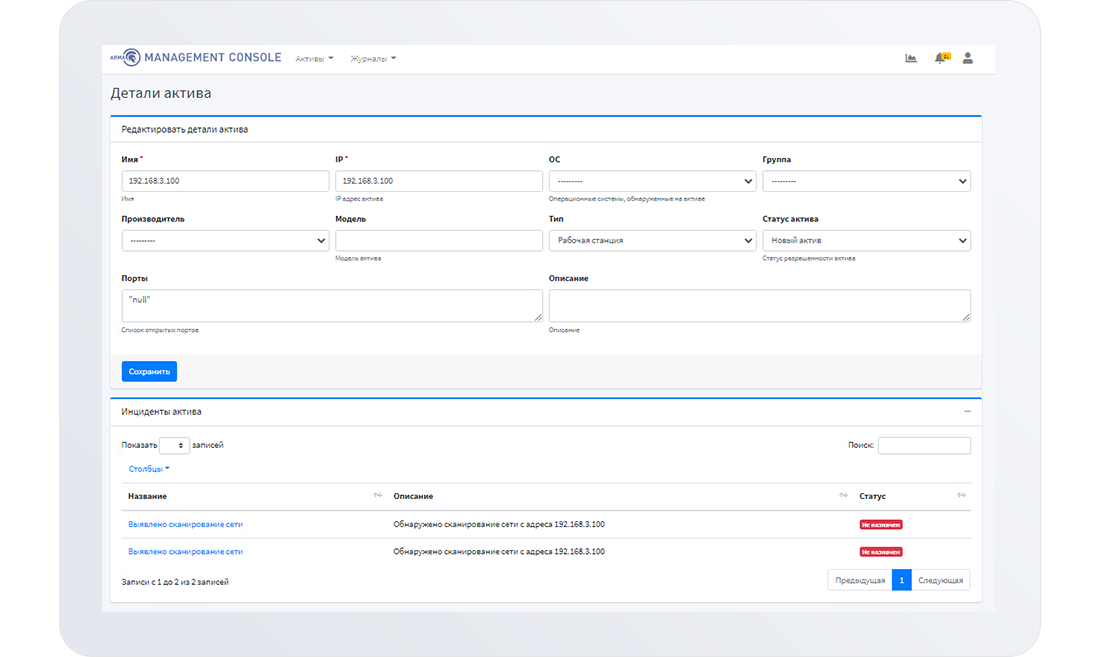This screenshot has height=657, width=1100.
Task: Click the Детали актива page title
Action: [161, 93]
